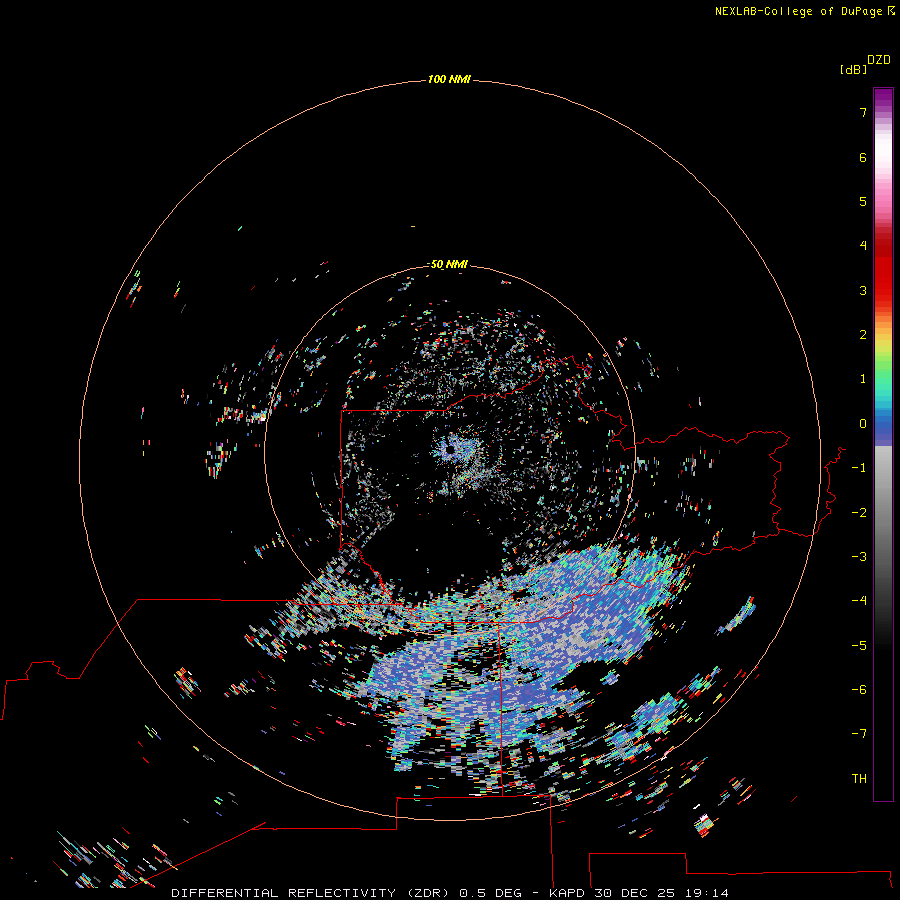This screenshot has height=900, width=900.
Task: Click the 1 value on the color scale
Action: coord(863,379)
